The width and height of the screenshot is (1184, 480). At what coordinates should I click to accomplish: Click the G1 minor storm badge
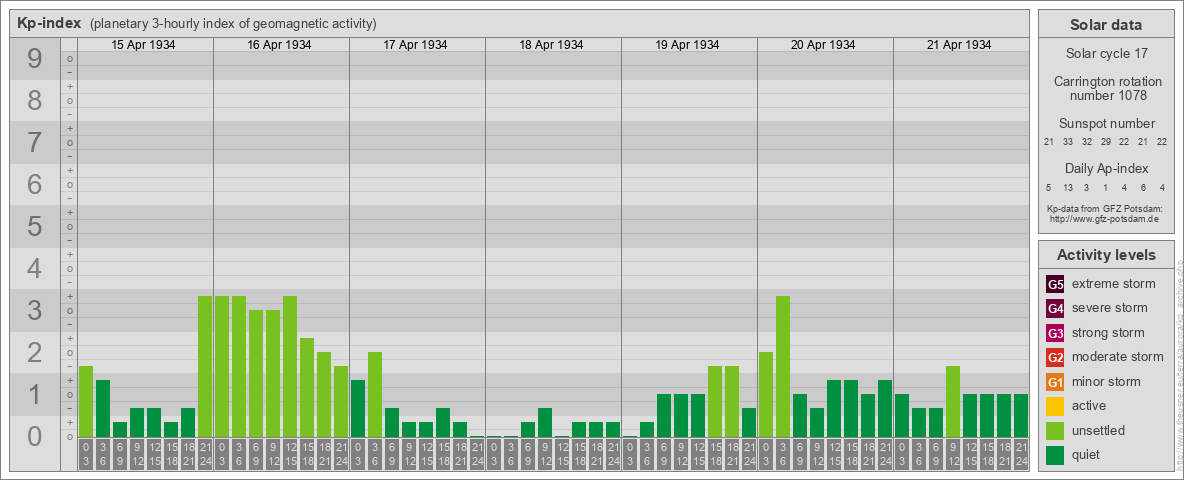(x=1055, y=382)
